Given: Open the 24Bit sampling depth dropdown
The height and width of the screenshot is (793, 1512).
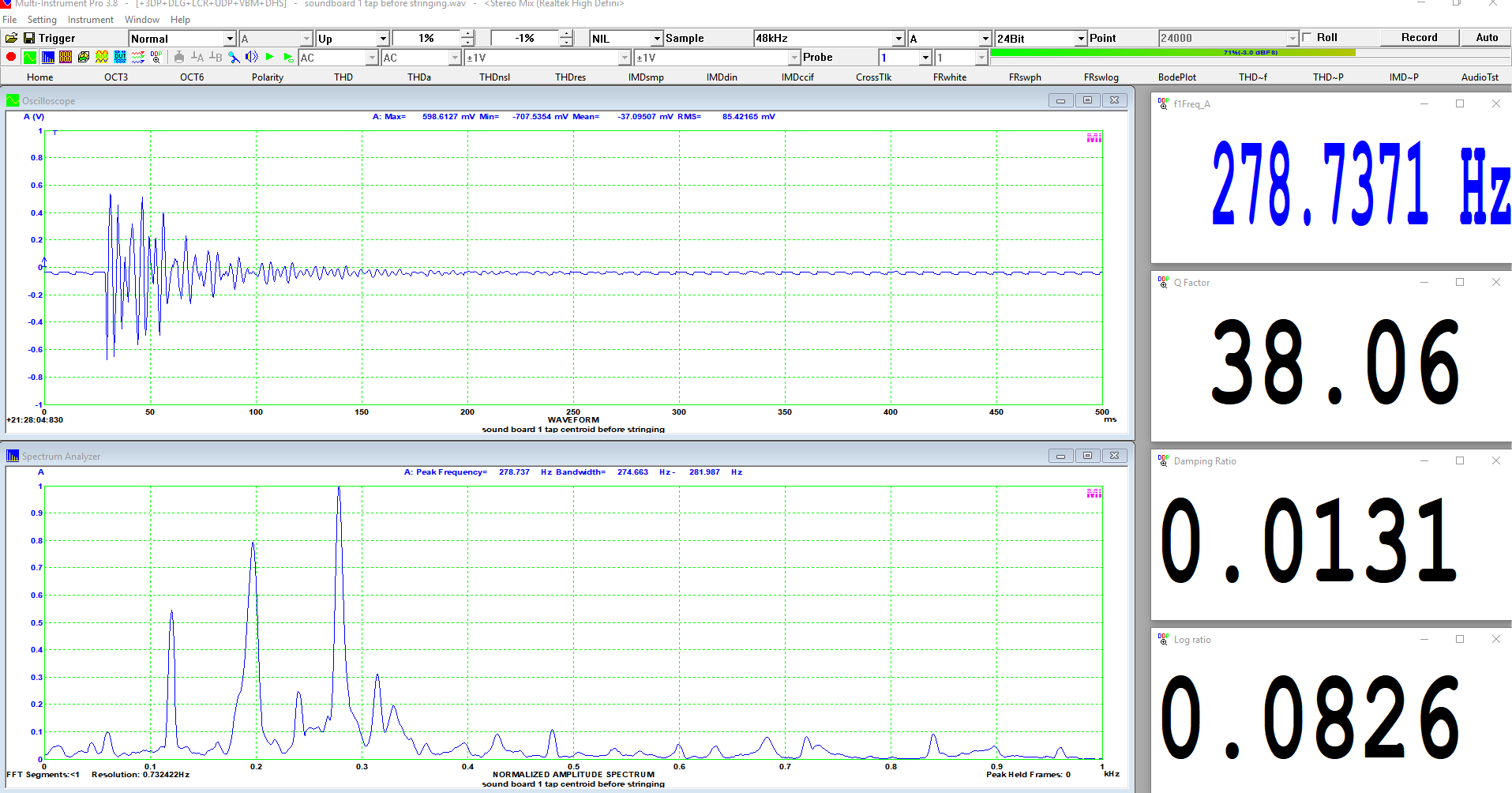Looking at the screenshot, I should 1080,38.
